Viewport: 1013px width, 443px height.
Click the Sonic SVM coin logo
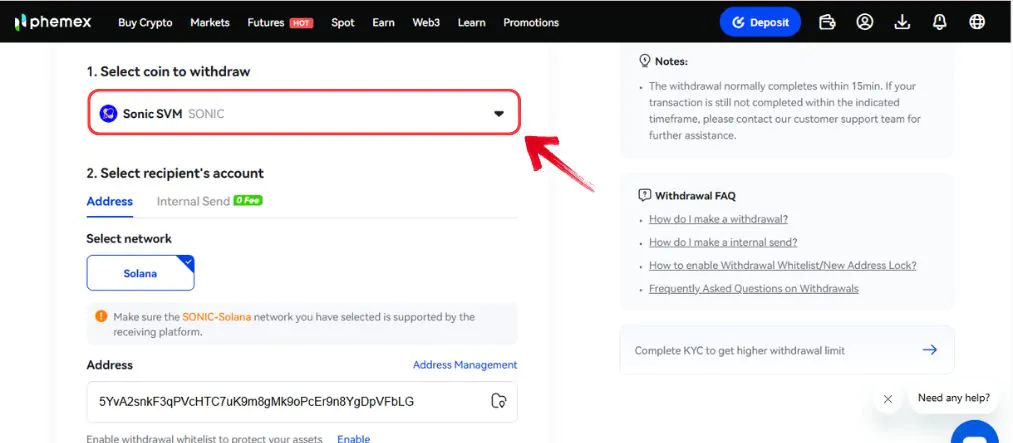point(109,114)
